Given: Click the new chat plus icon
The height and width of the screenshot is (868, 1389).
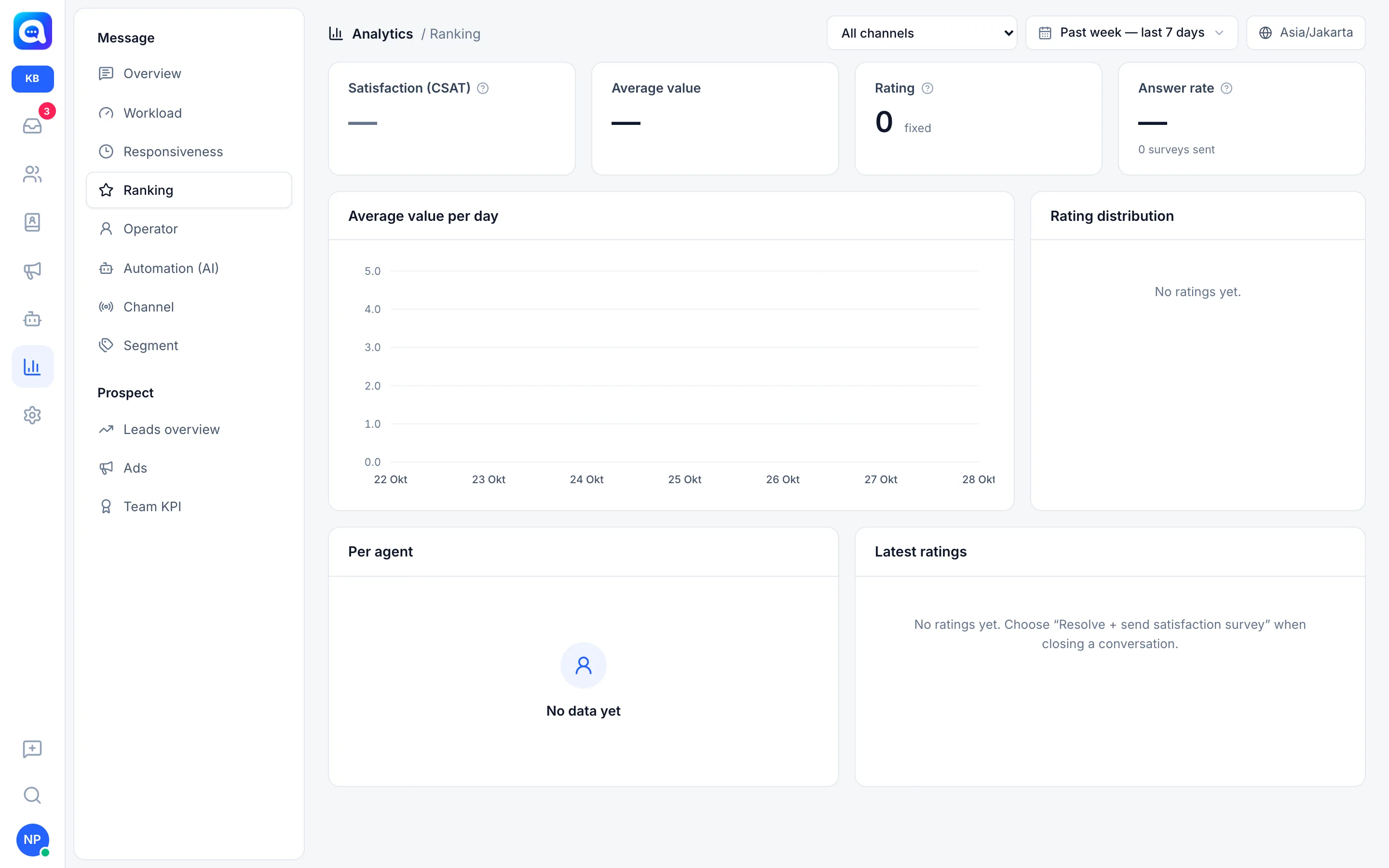Looking at the screenshot, I should tap(33, 748).
